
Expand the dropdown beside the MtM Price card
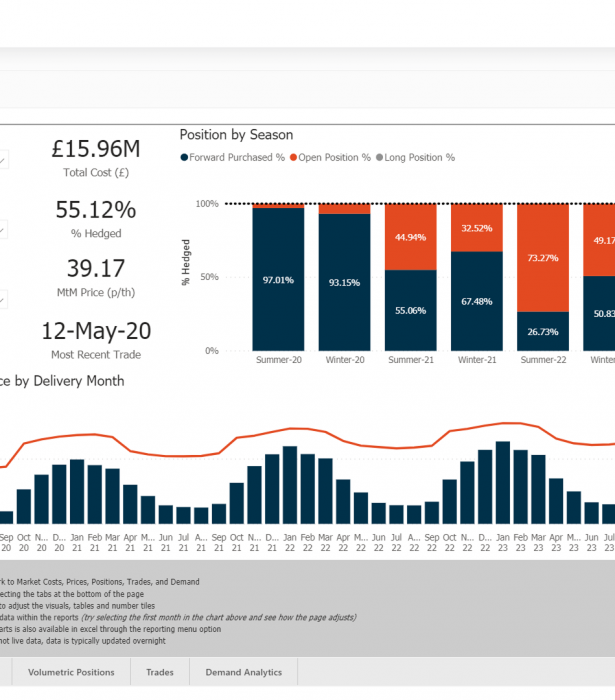coord(3,298)
